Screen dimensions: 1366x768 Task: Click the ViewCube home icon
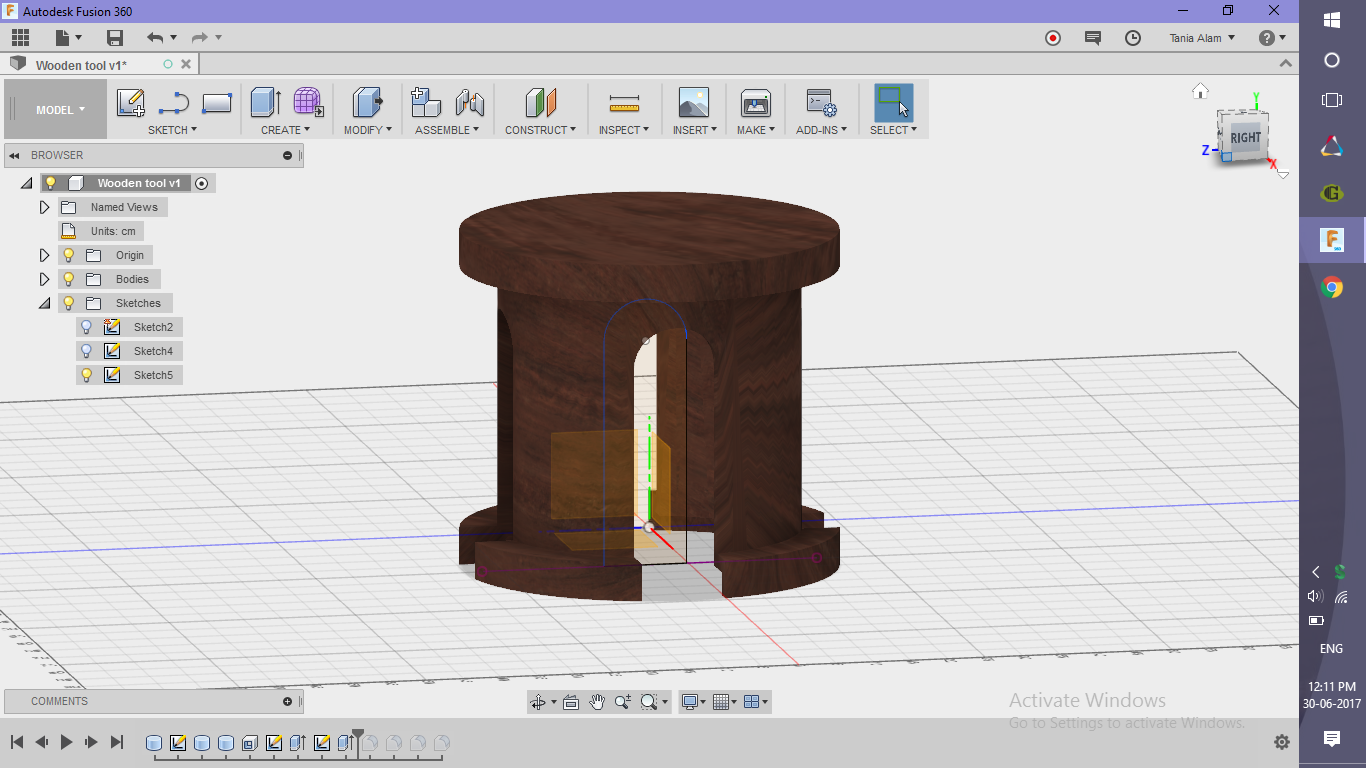1200,91
